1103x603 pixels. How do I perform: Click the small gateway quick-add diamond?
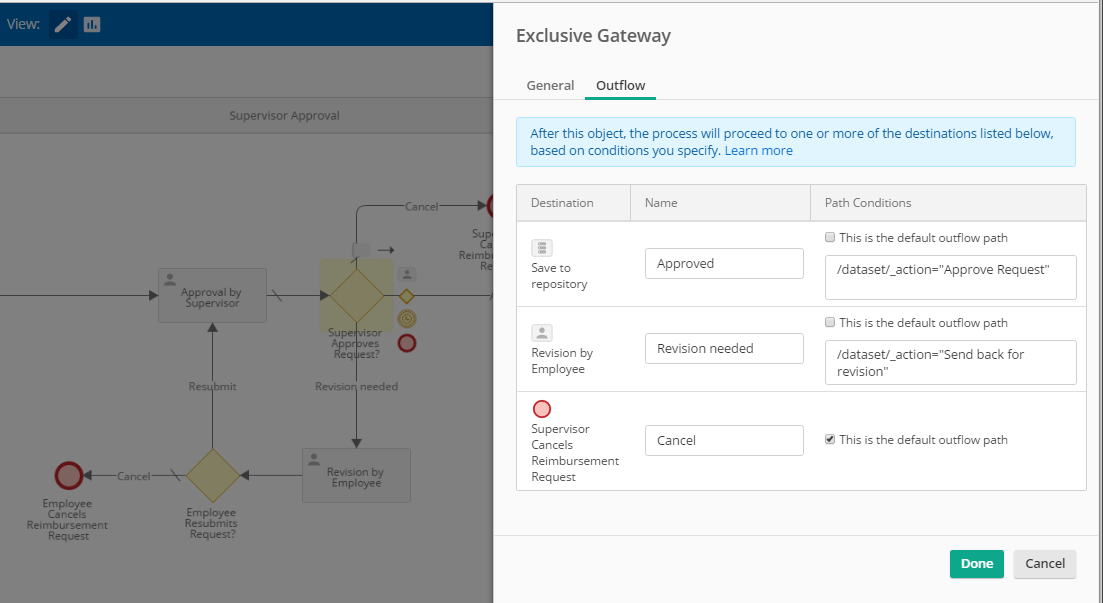407,296
